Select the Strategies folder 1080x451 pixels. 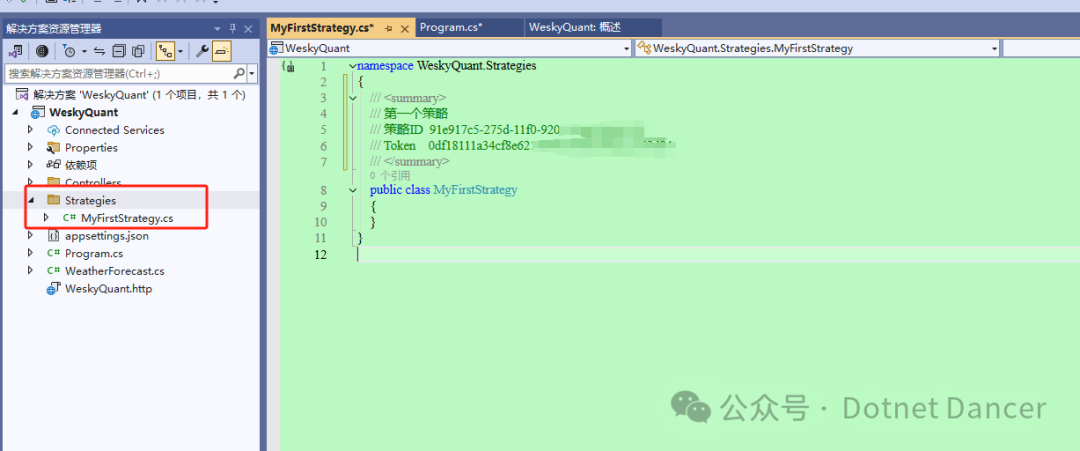pos(90,200)
